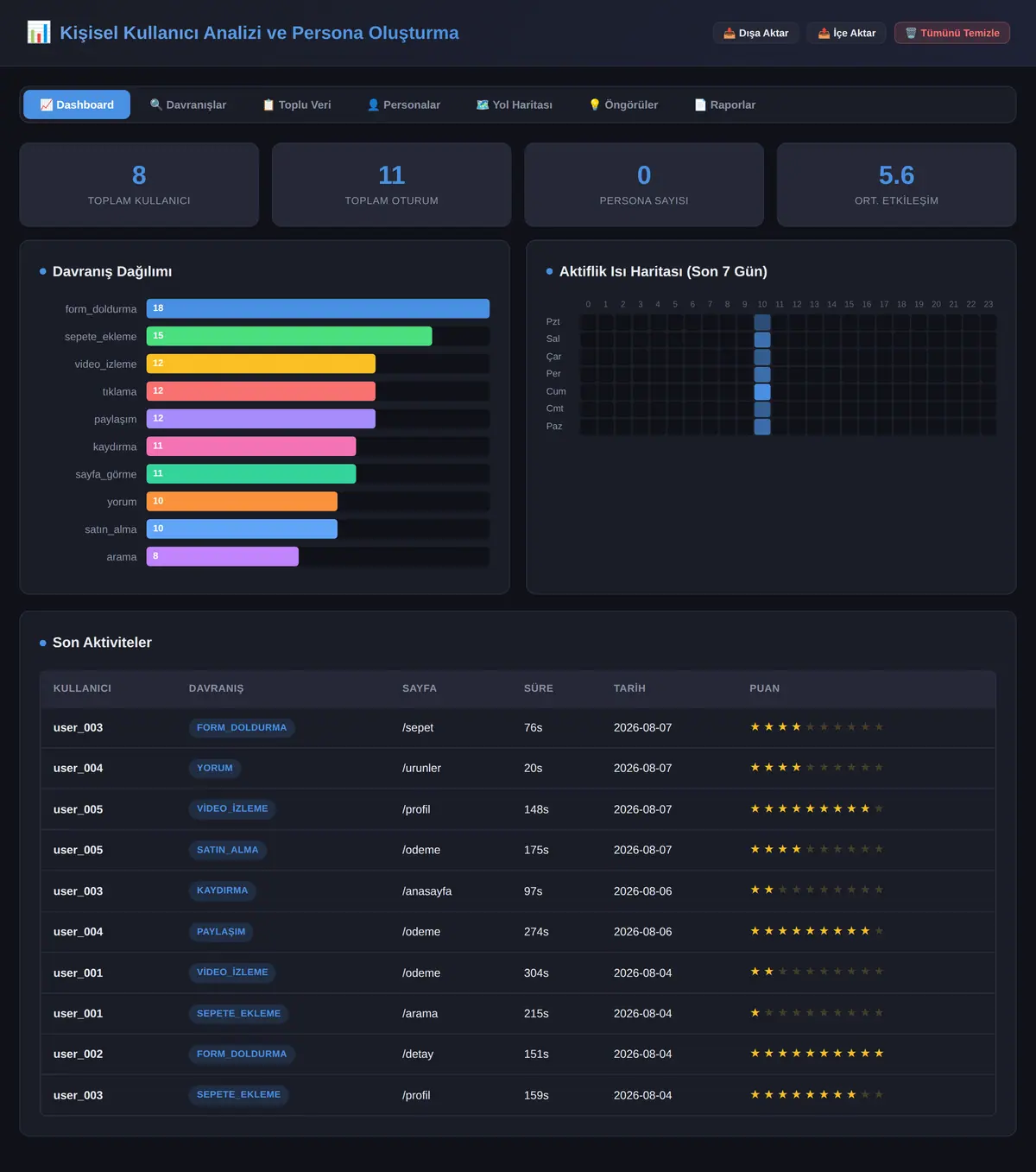Switch to the Raporlar tab
This screenshot has height=1172, width=1036.
pos(725,105)
